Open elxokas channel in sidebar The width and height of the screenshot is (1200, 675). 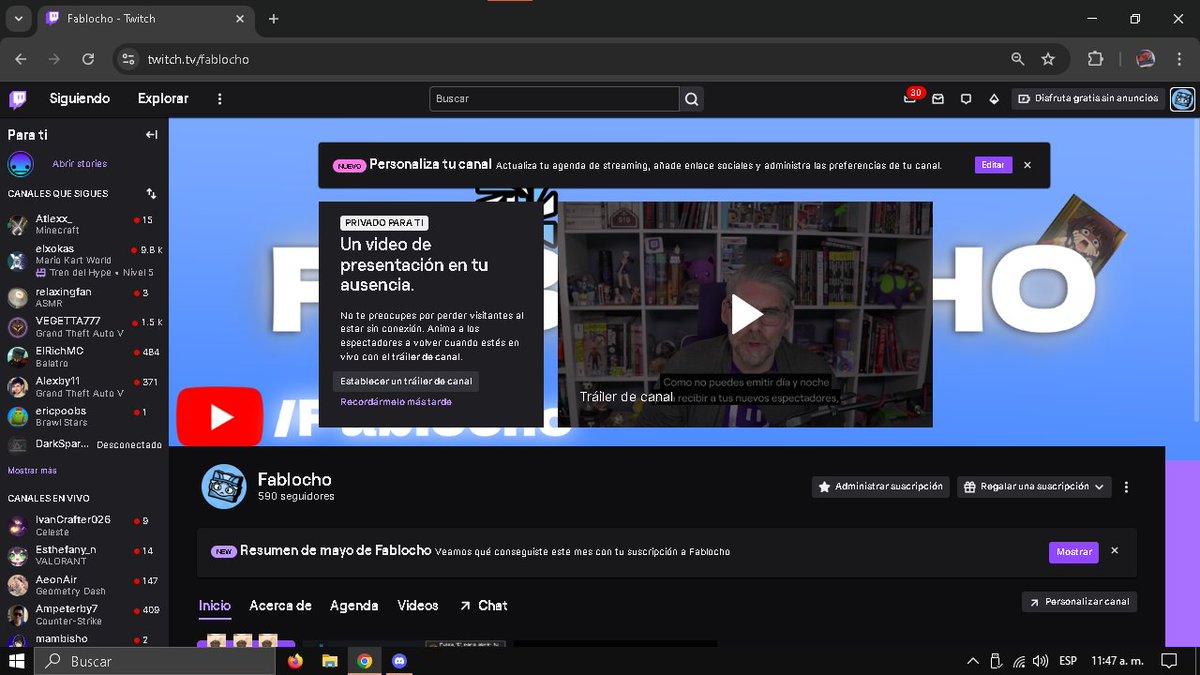(x=84, y=260)
